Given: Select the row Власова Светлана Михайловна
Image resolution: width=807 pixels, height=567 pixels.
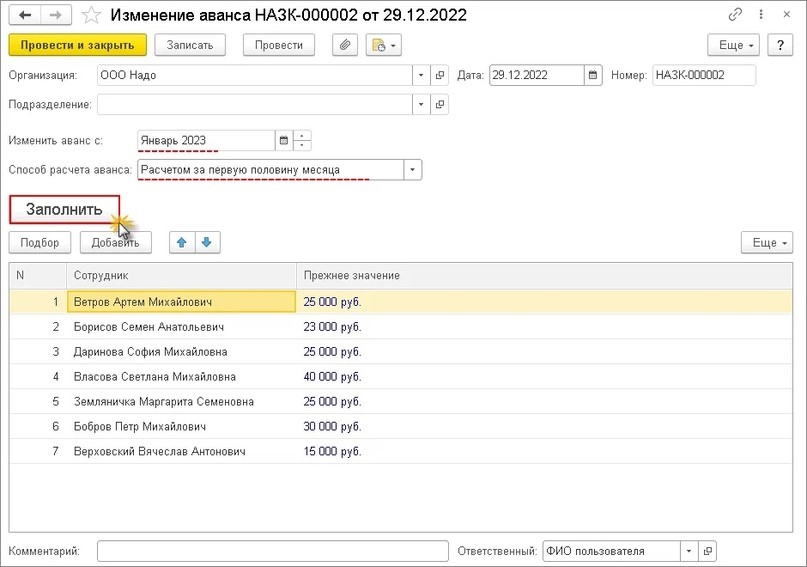Looking at the screenshot, I should pyautogui.click(x=155, y=377).
